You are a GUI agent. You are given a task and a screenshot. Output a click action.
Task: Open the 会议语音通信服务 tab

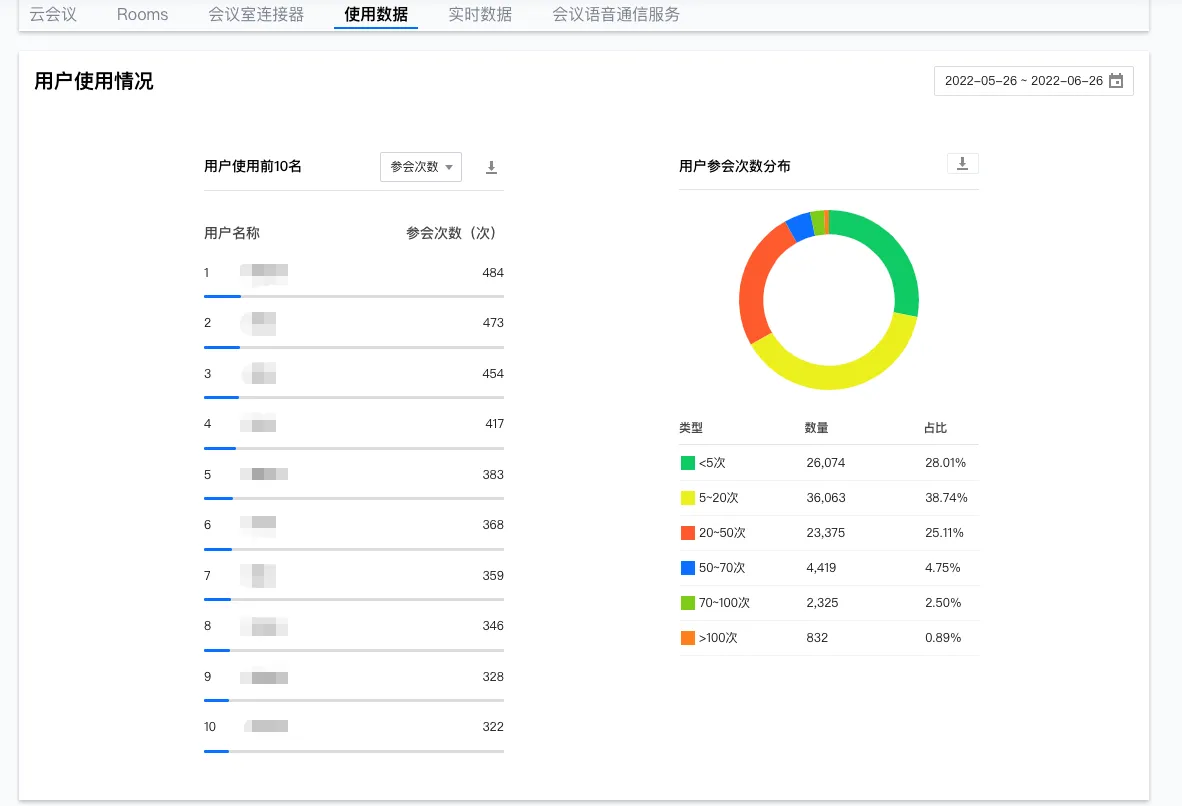pos(616,15)
